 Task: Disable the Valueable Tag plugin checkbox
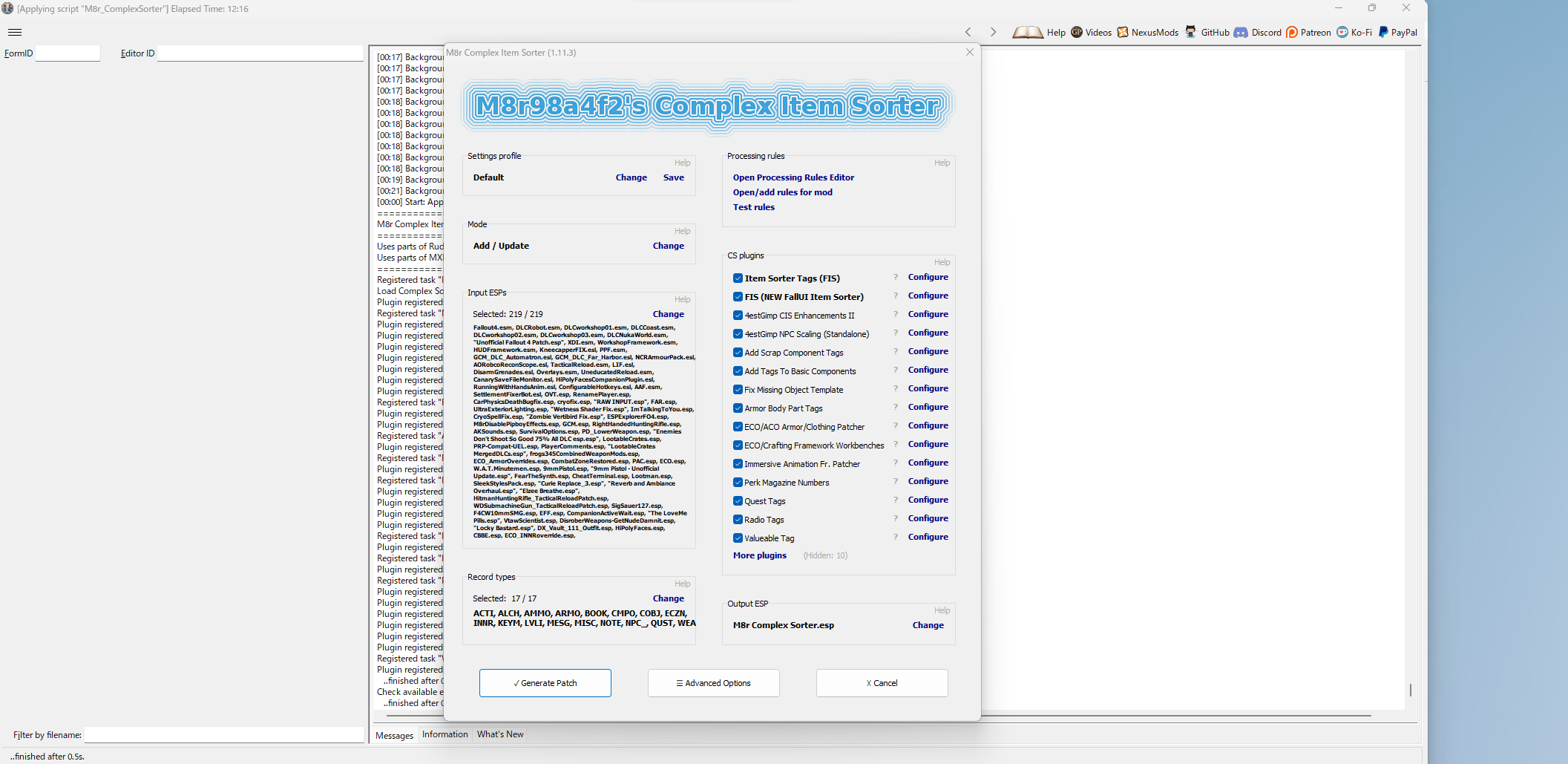pyautogui.click(x=738, y=538)
